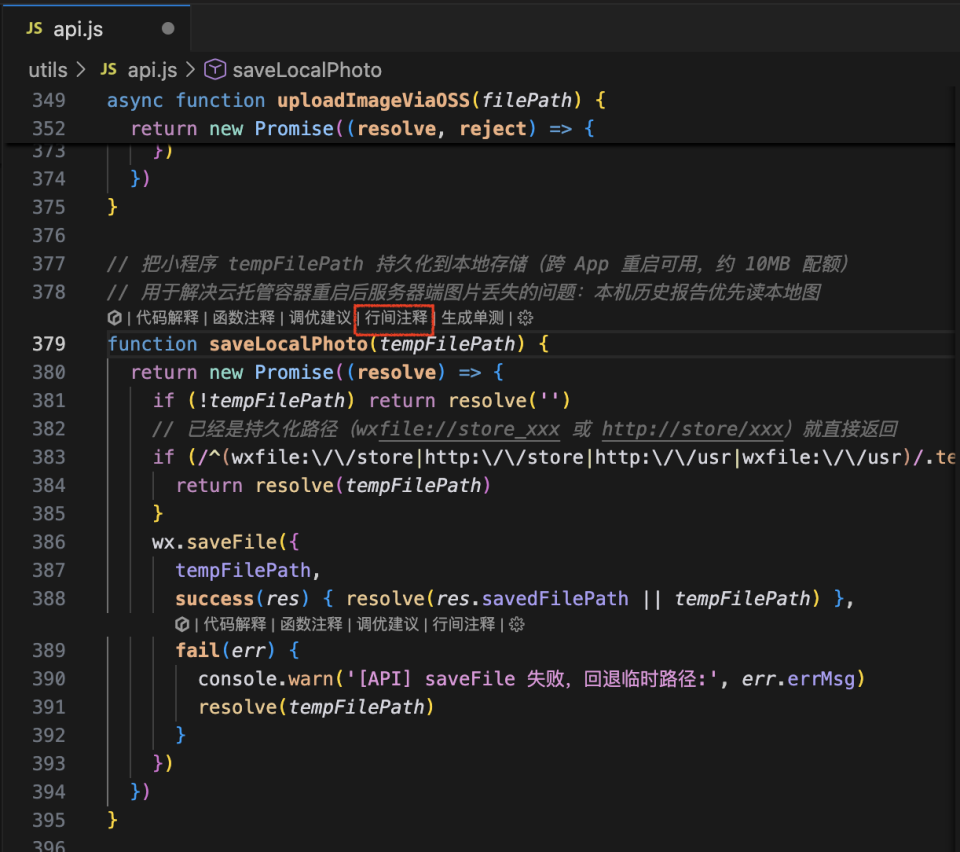Open the api.js breadcrumb item
The width and height of the screenshot is (960, 852).
[x=152, y=70]
